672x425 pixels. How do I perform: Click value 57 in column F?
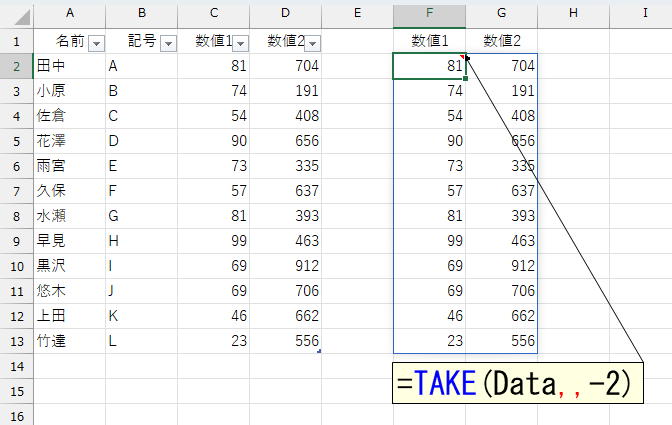(x=429, y=191)
